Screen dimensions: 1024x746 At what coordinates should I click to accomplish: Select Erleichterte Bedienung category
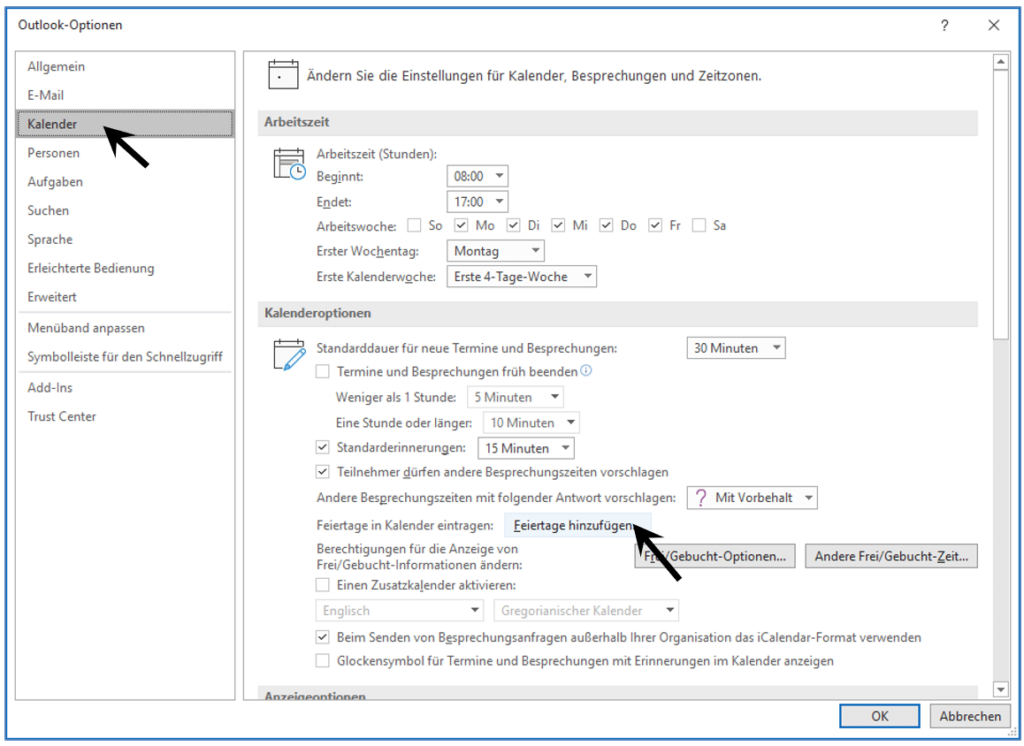pos(125,268)
